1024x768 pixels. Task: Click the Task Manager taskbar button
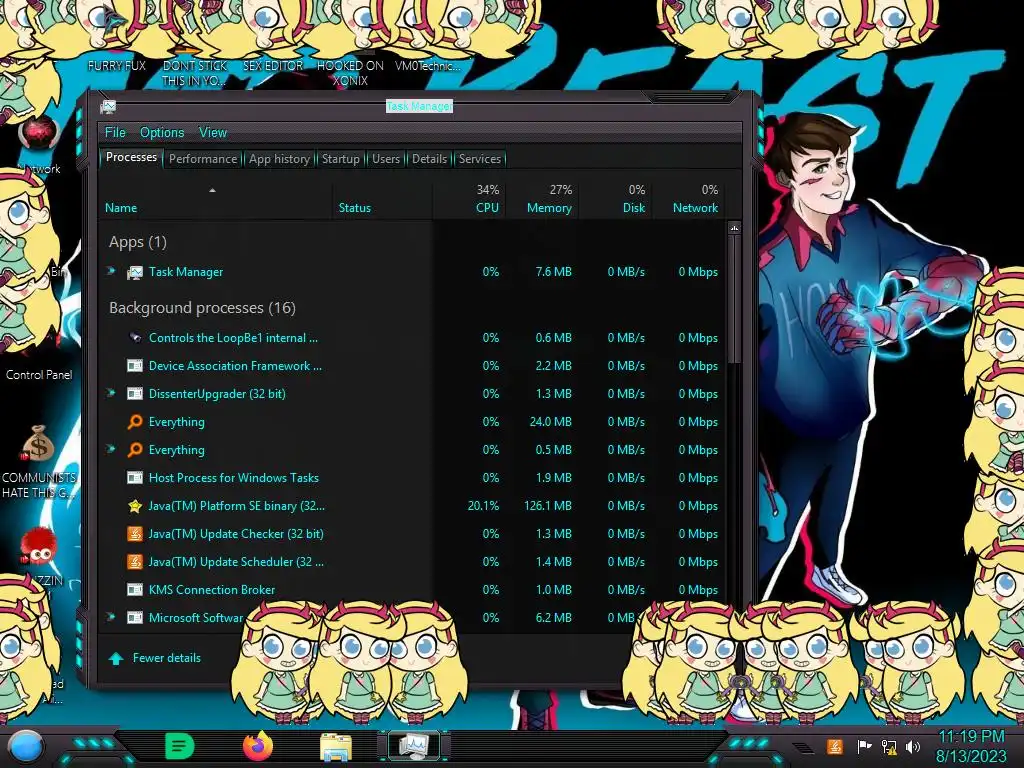(414, 746)
